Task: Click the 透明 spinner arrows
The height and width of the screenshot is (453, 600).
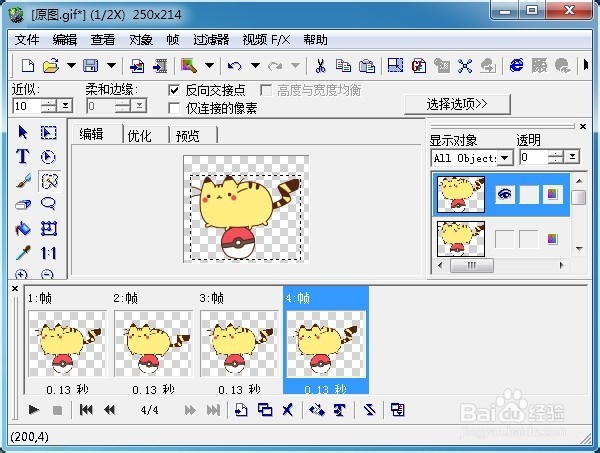Action: (556, 157)
